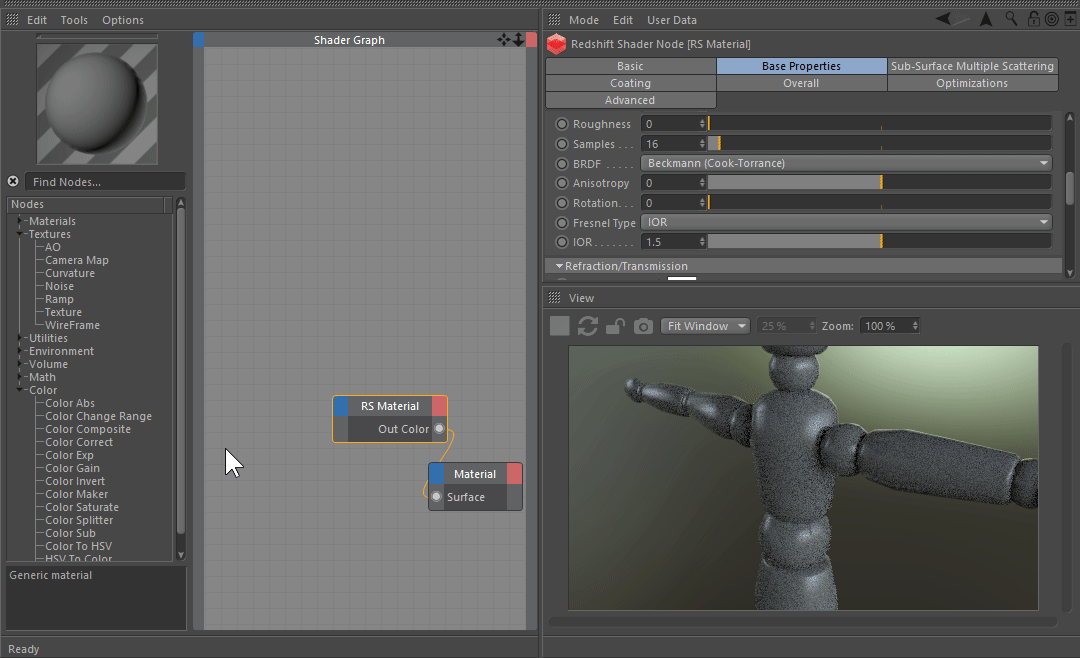
Task: Open the User Data menu
Action: [672, 20]
